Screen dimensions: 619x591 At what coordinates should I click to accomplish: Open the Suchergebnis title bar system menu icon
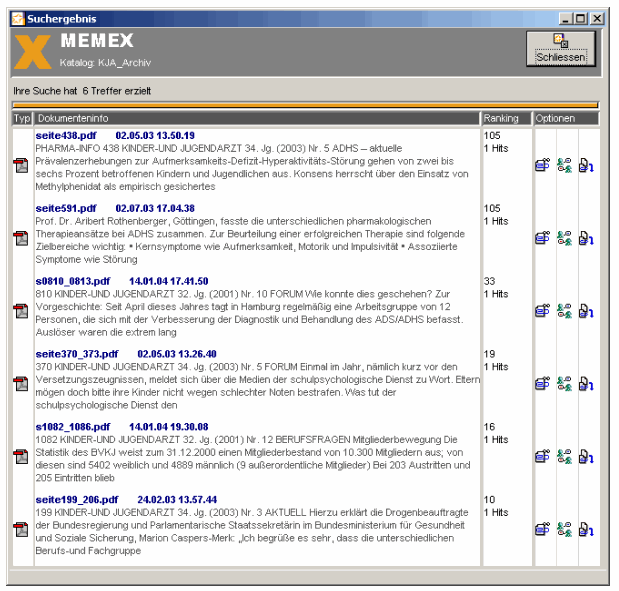click(x=18, y=18)
